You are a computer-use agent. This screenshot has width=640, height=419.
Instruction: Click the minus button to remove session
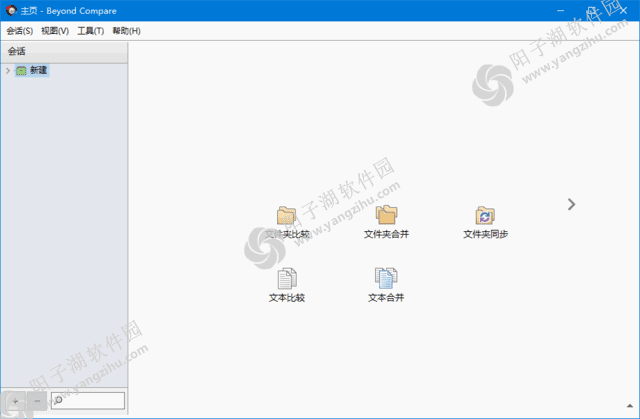click(x=37, y=401)
